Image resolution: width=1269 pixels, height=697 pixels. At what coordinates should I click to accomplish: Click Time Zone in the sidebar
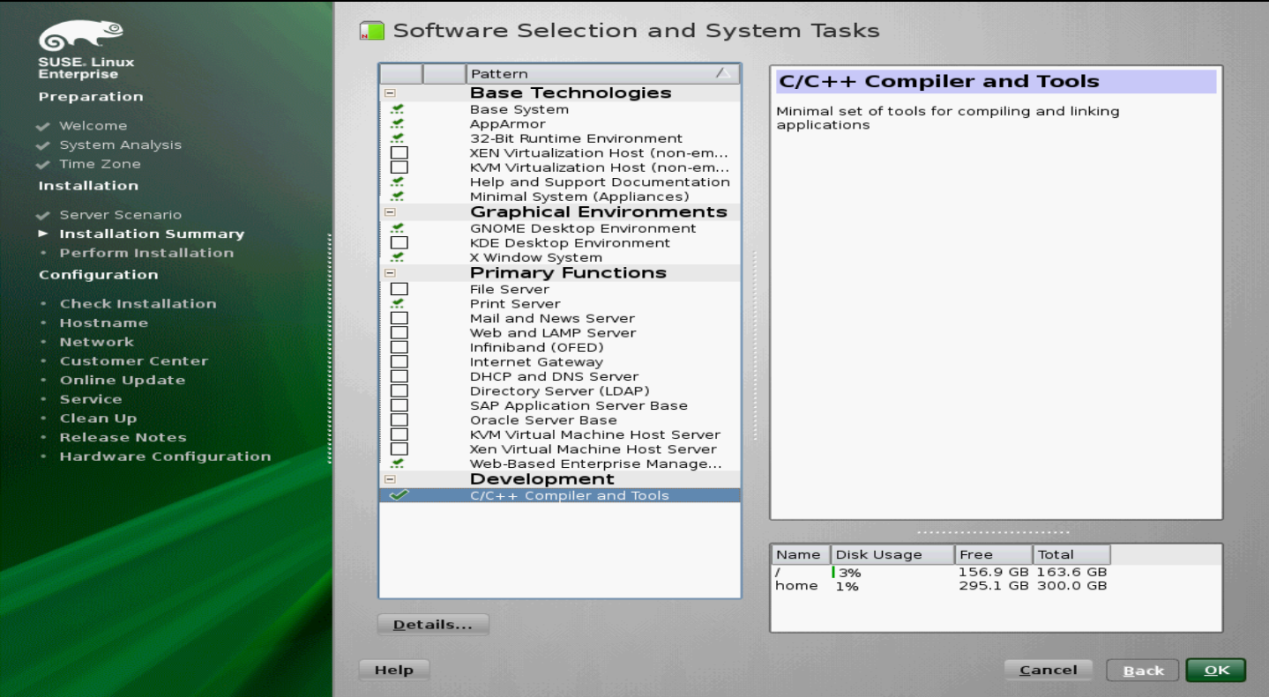[100, 164]
